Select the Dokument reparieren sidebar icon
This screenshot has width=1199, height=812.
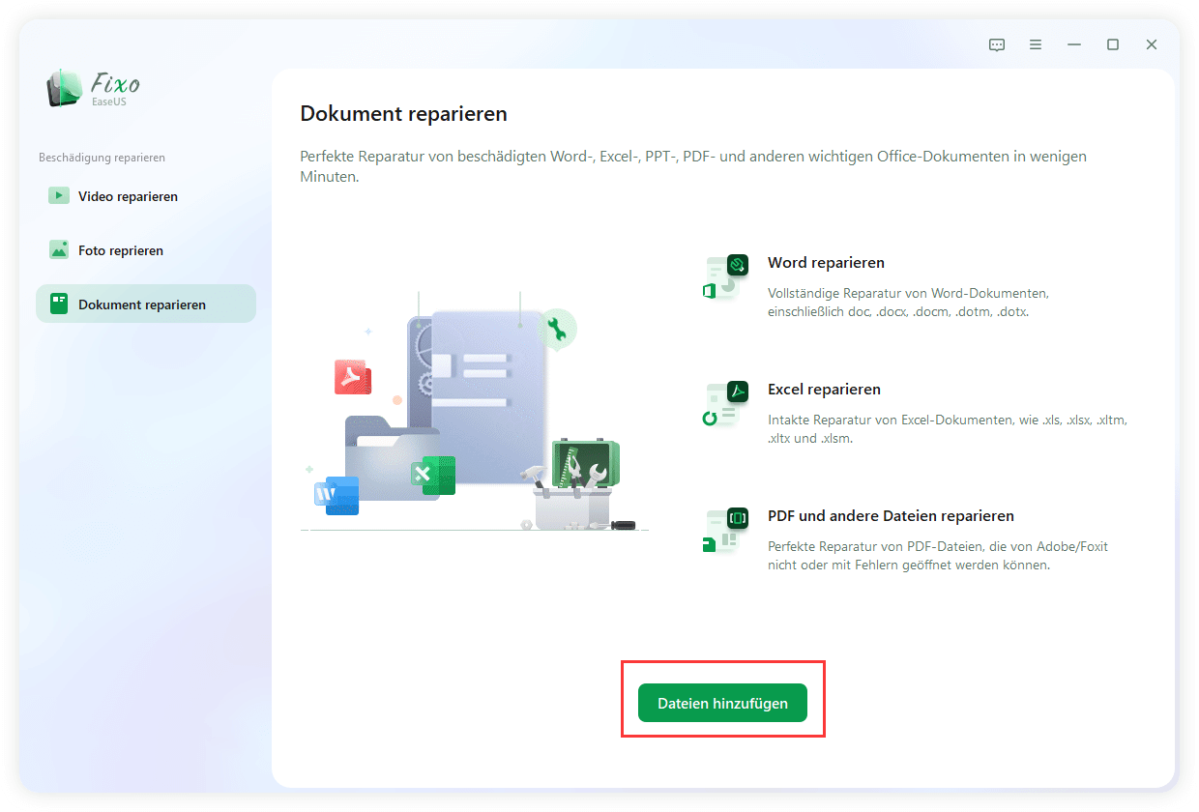(x=58, y=303)
